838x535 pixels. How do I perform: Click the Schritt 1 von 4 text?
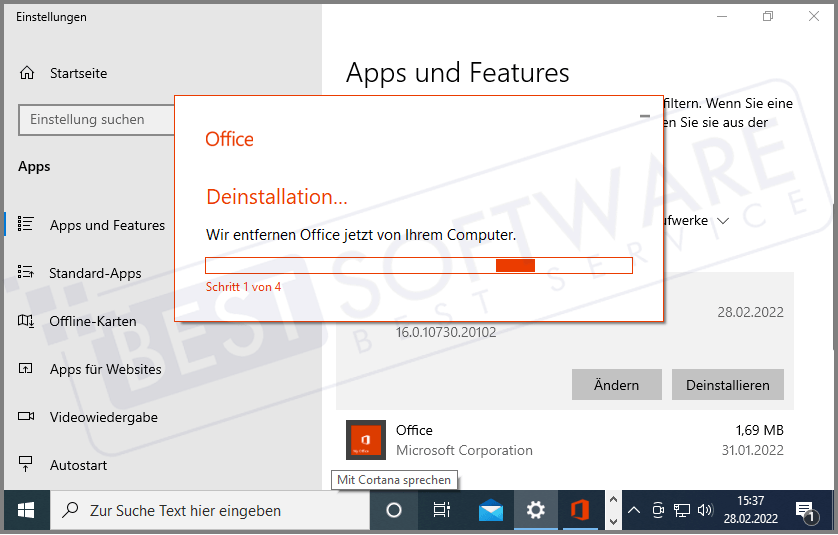pos(243,287)
